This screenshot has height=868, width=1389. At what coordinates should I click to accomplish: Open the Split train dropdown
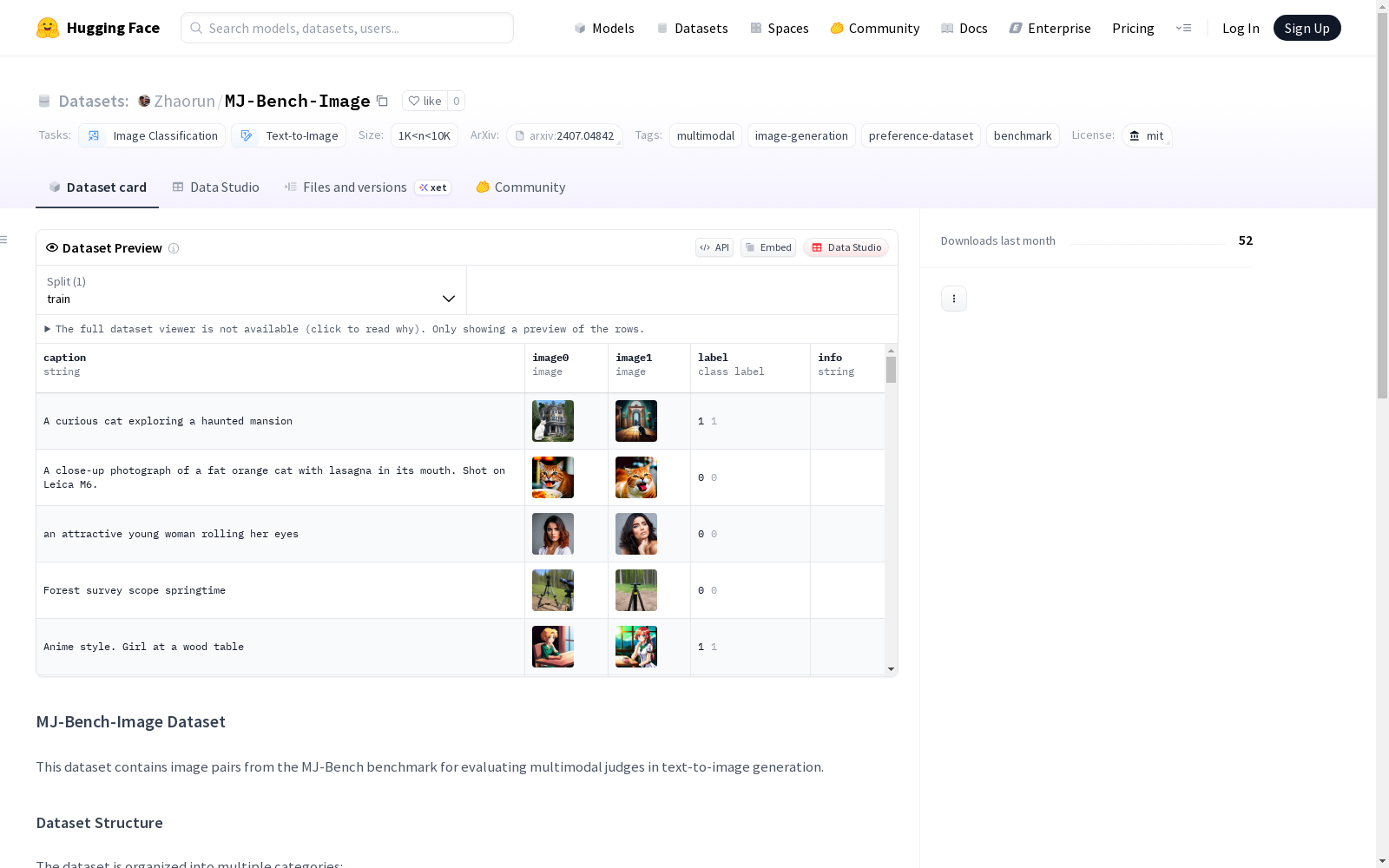click(x=252, y=290)
